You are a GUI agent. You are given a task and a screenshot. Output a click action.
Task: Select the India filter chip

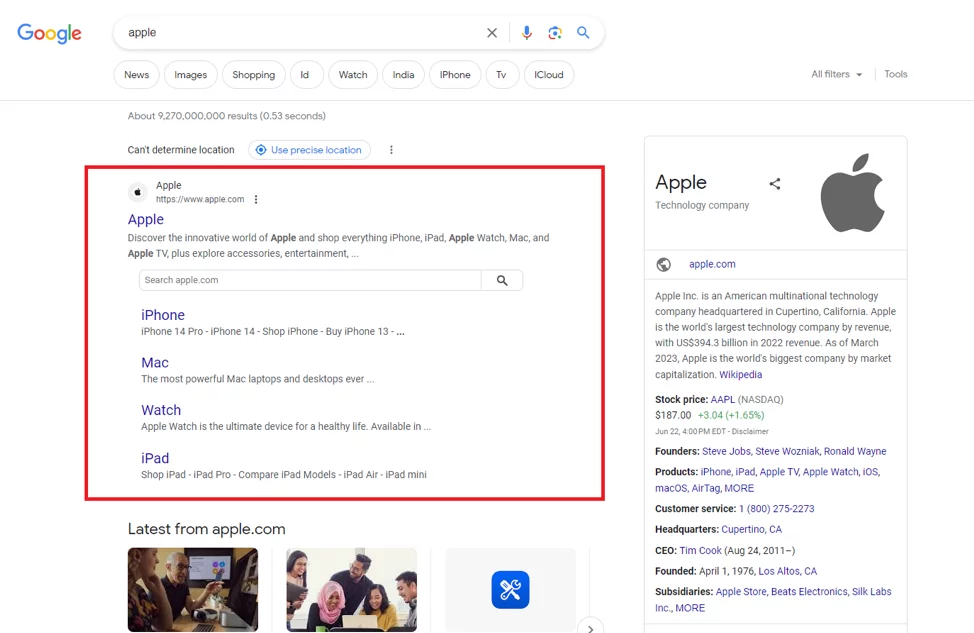[x=403, y=75]
